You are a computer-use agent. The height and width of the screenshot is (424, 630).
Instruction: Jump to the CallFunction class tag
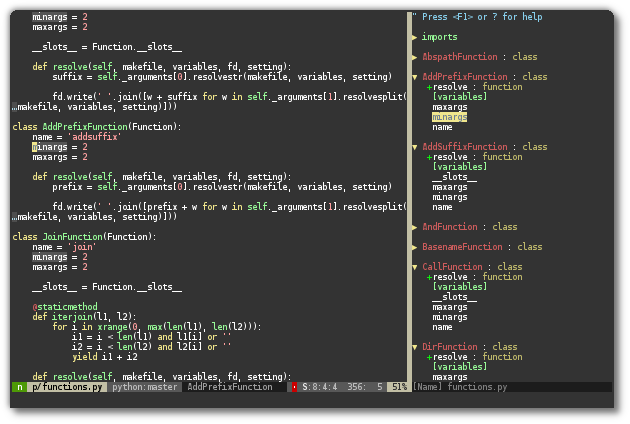(x=452, y=267)
